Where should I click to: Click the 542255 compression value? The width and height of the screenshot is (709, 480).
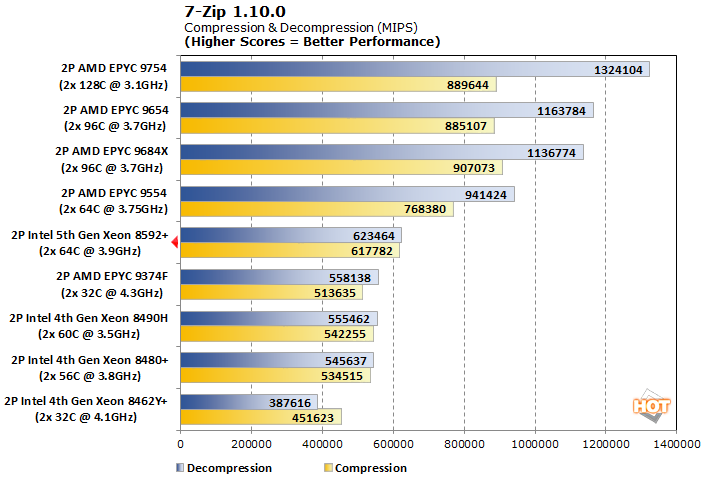(x=345, y=334)
